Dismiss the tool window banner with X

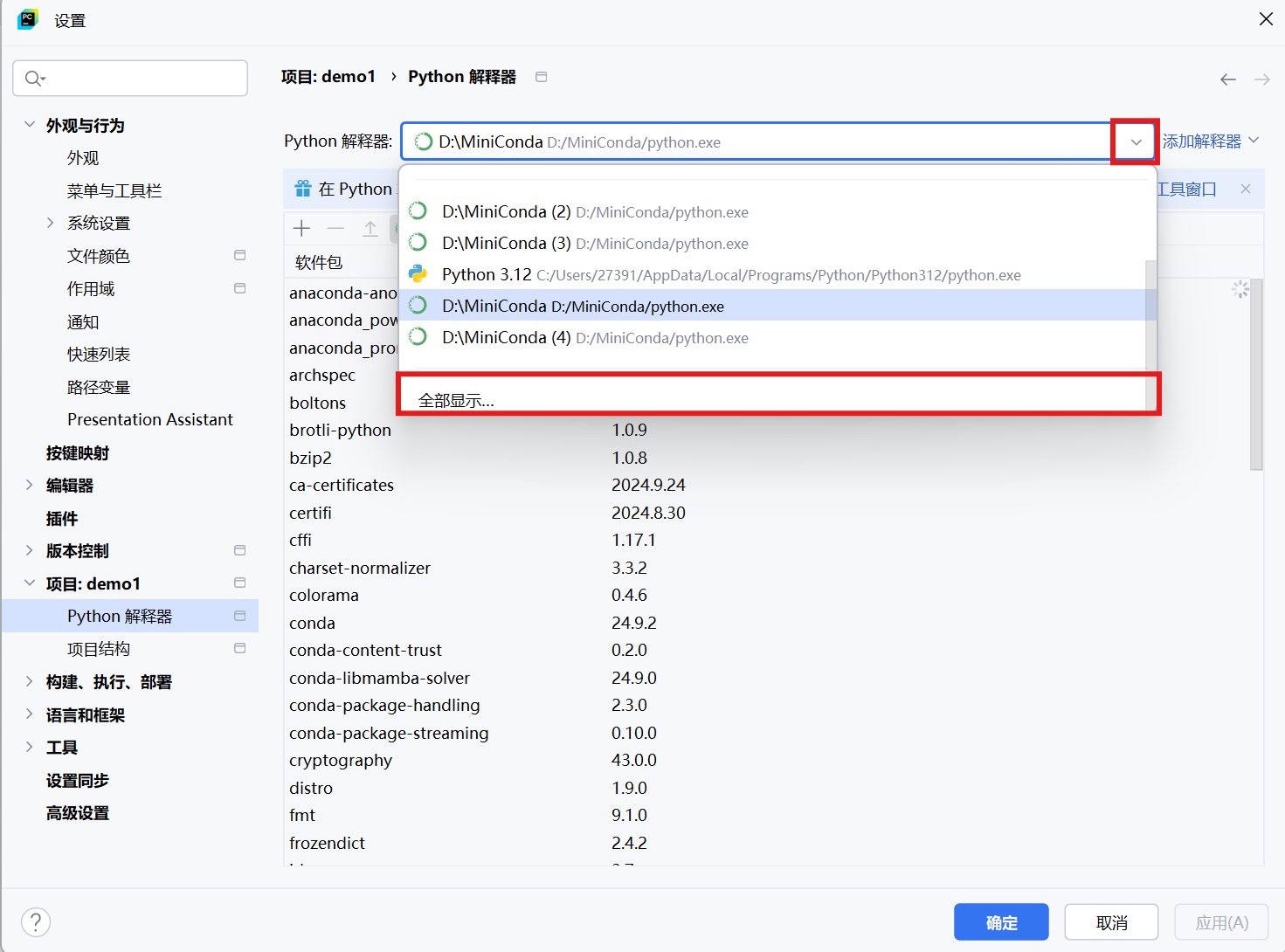(x=1246, y=189)
